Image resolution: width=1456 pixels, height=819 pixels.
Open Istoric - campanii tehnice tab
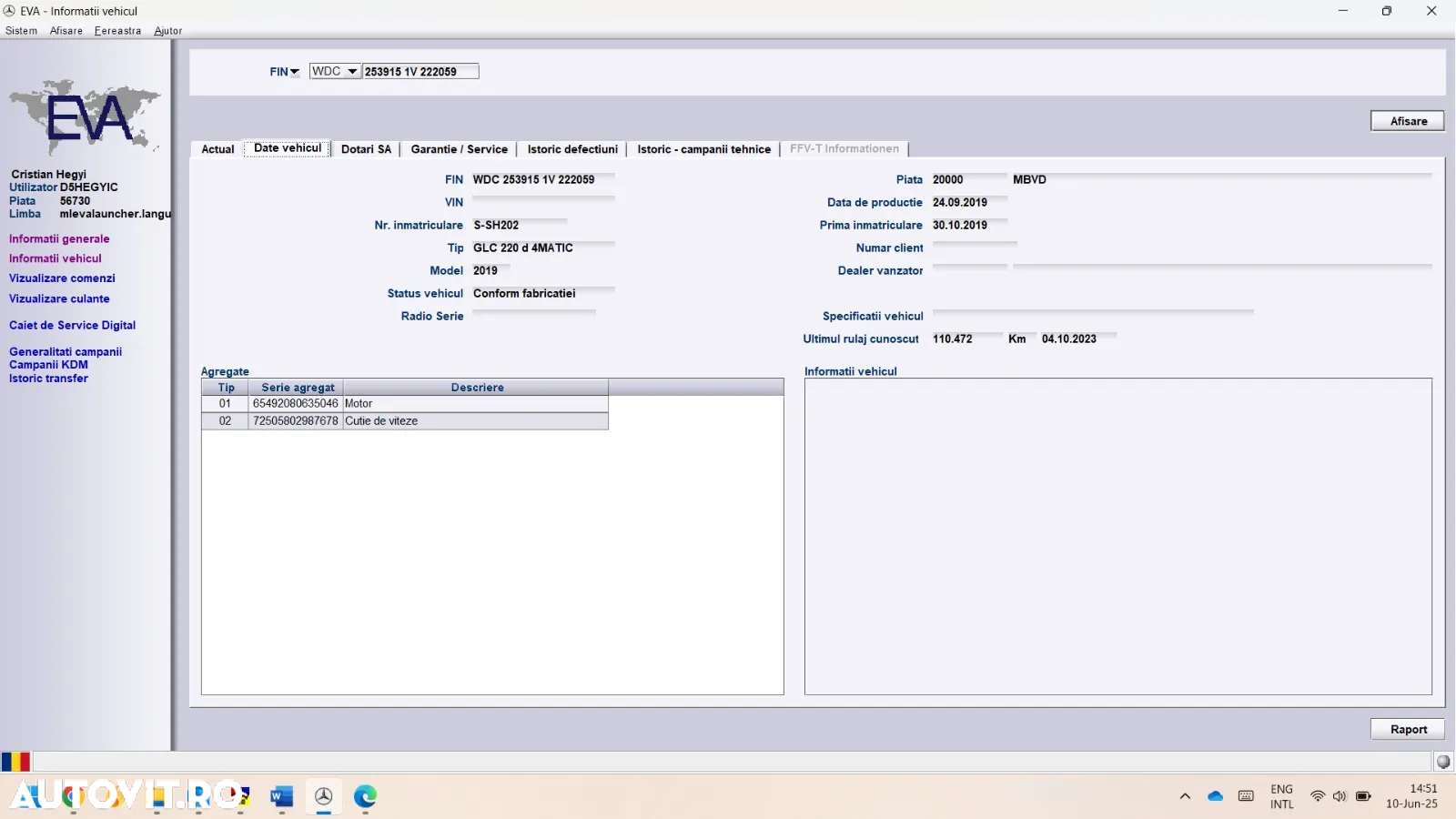(703, 149)
